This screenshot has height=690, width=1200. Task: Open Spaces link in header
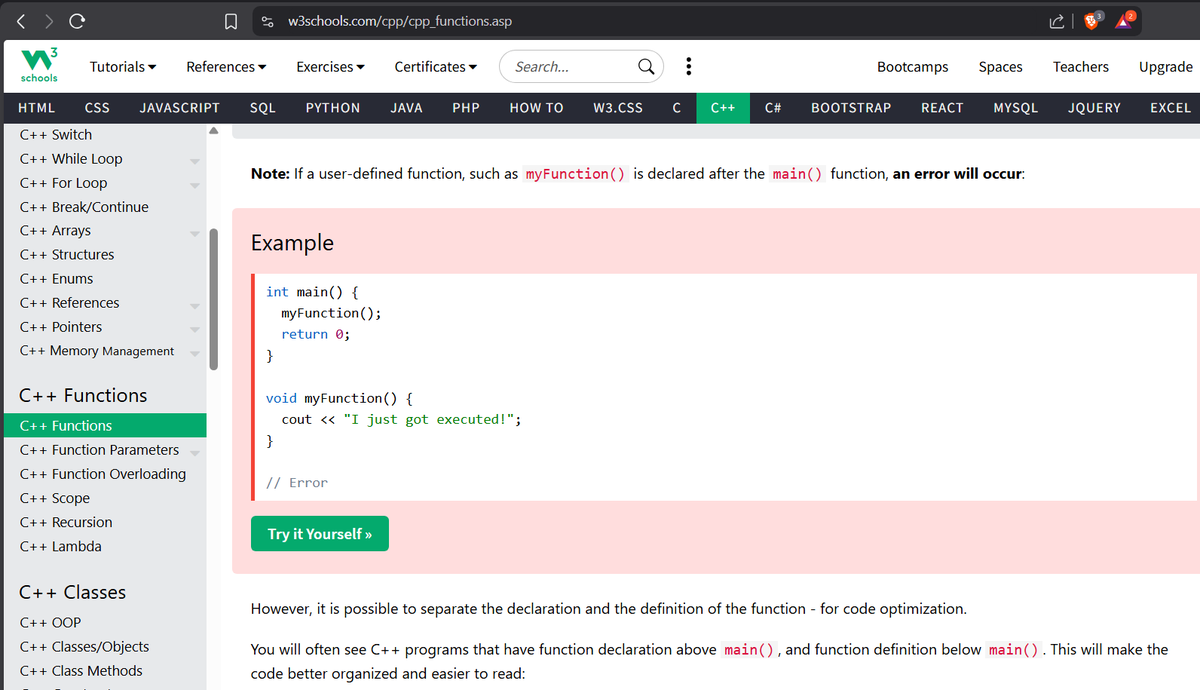[x=1000, y=67]
